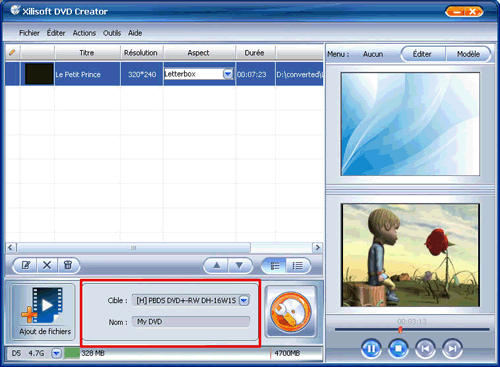The height and width of the screenshot is (367, 500).
Task: Click the left arrow of horizontal scrollbar
Action: 11,247
